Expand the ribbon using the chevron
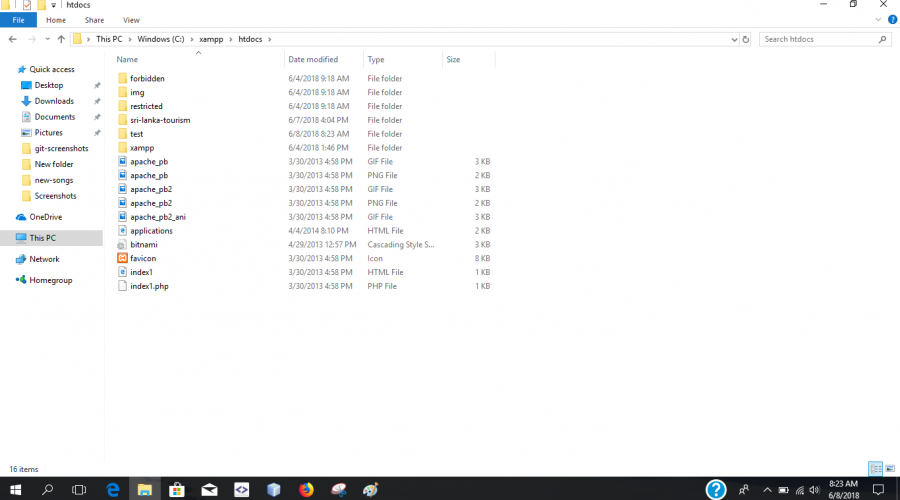900x500 pixels. [878, 19]
